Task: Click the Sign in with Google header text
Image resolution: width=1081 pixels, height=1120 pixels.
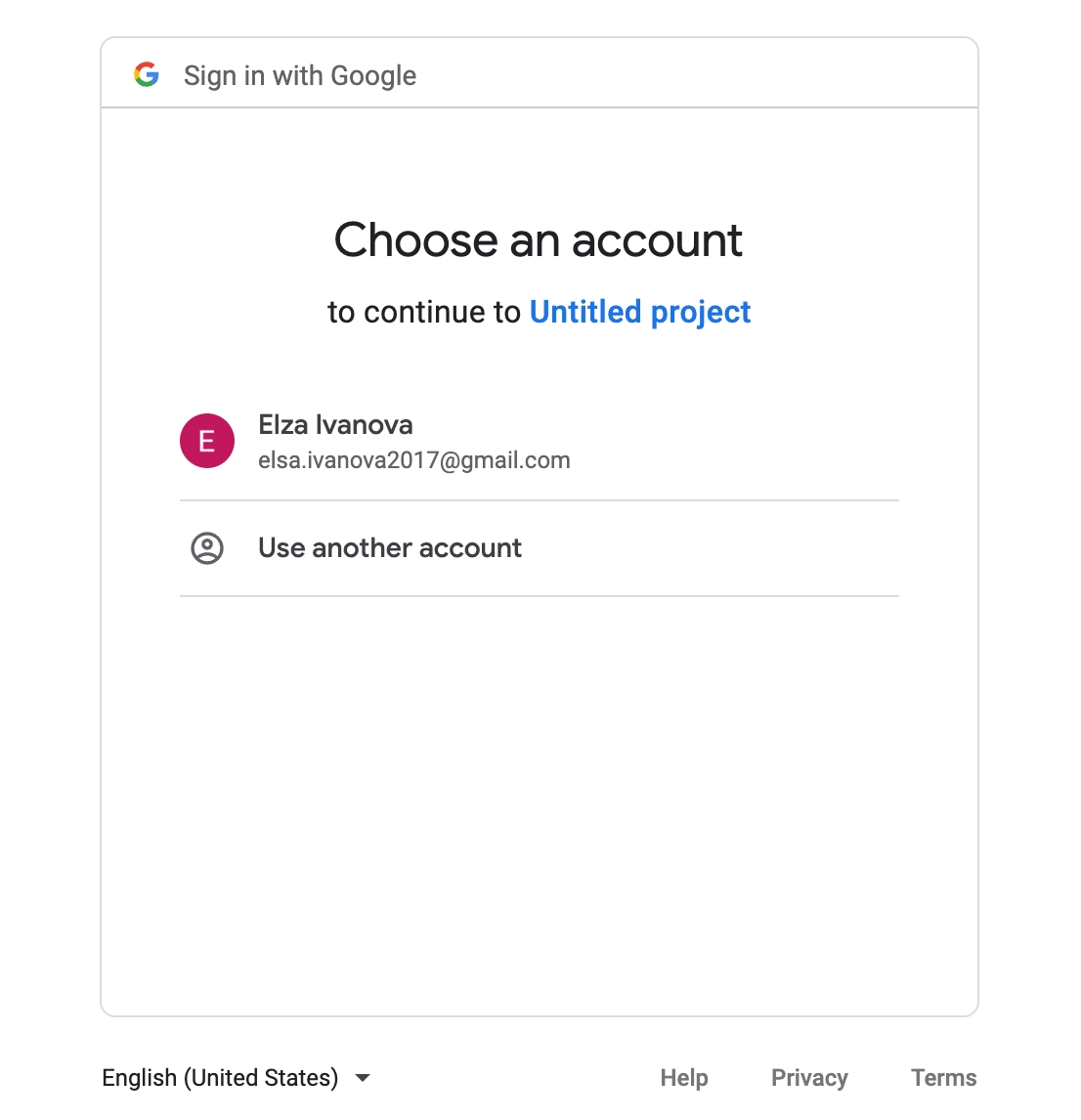Action: pos(300,75)
